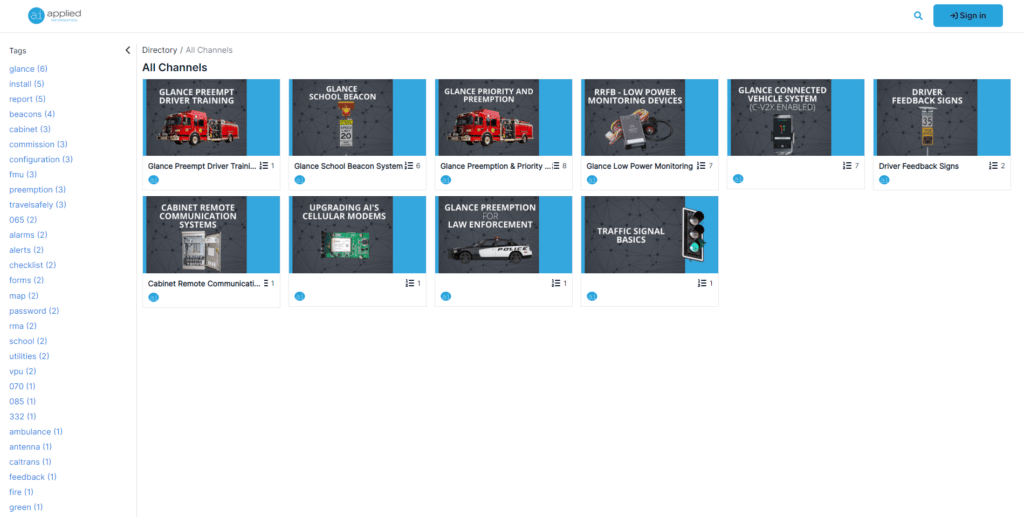The width and height of the screenshot is (1024, 517).
Task: Open the search magnifier icon
Action: [918, 16]
